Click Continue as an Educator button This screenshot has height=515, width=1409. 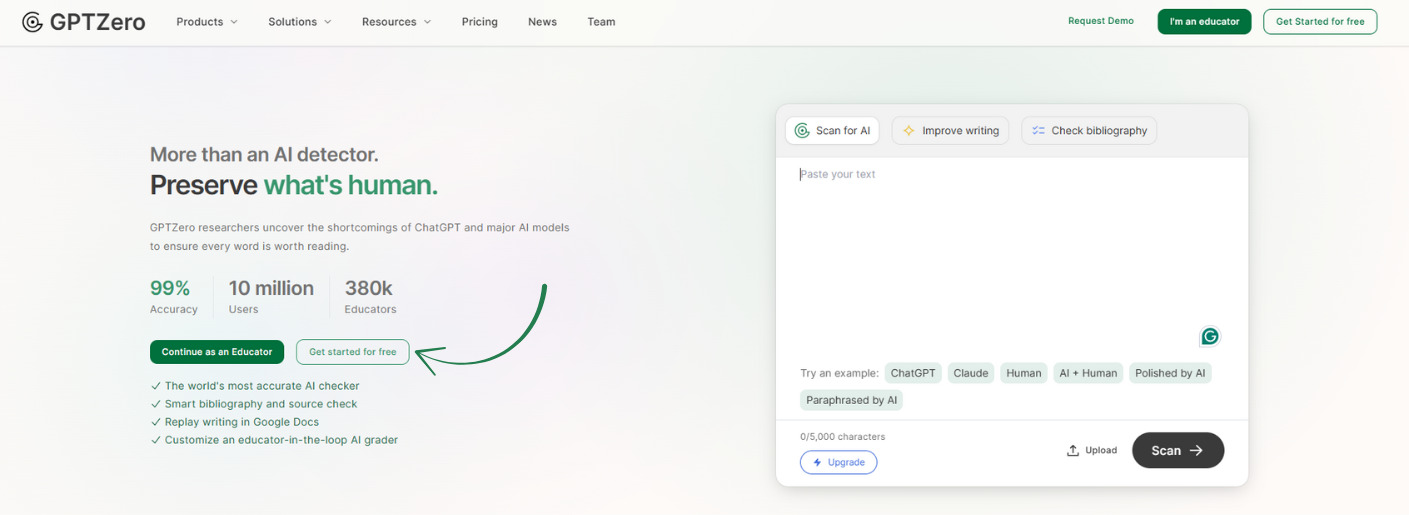coord(217,352)
